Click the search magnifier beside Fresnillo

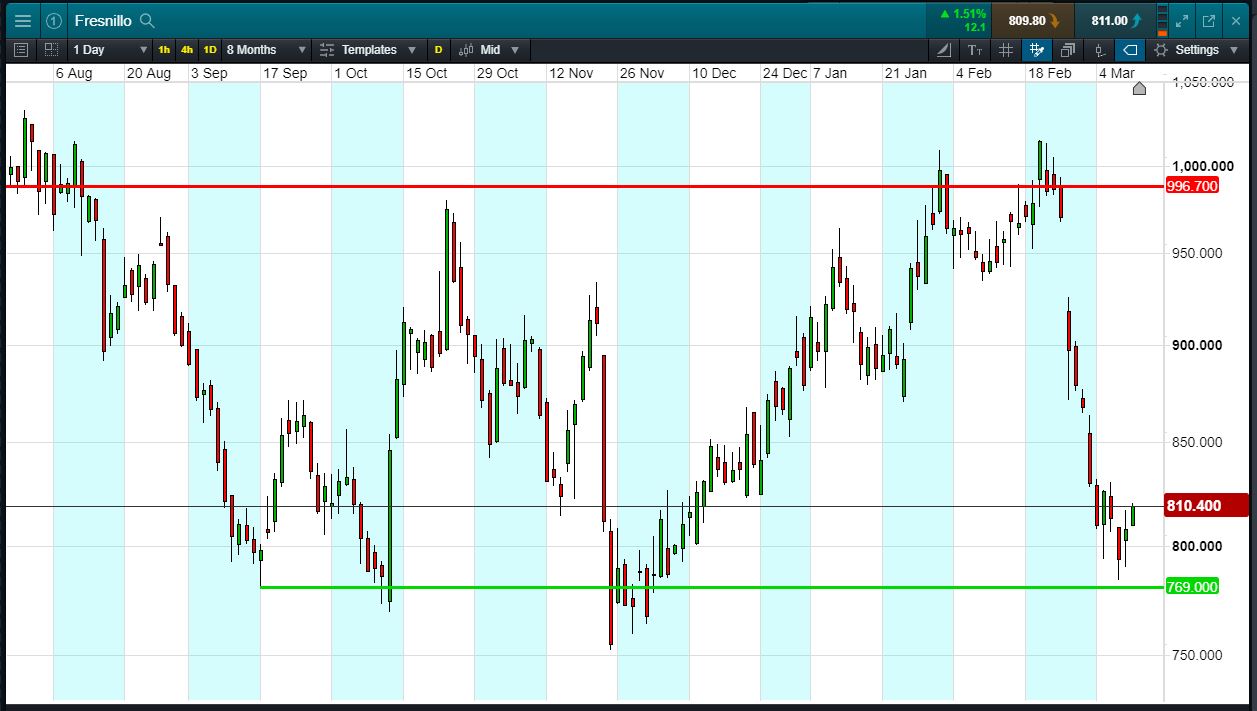[x=147, y=20]
